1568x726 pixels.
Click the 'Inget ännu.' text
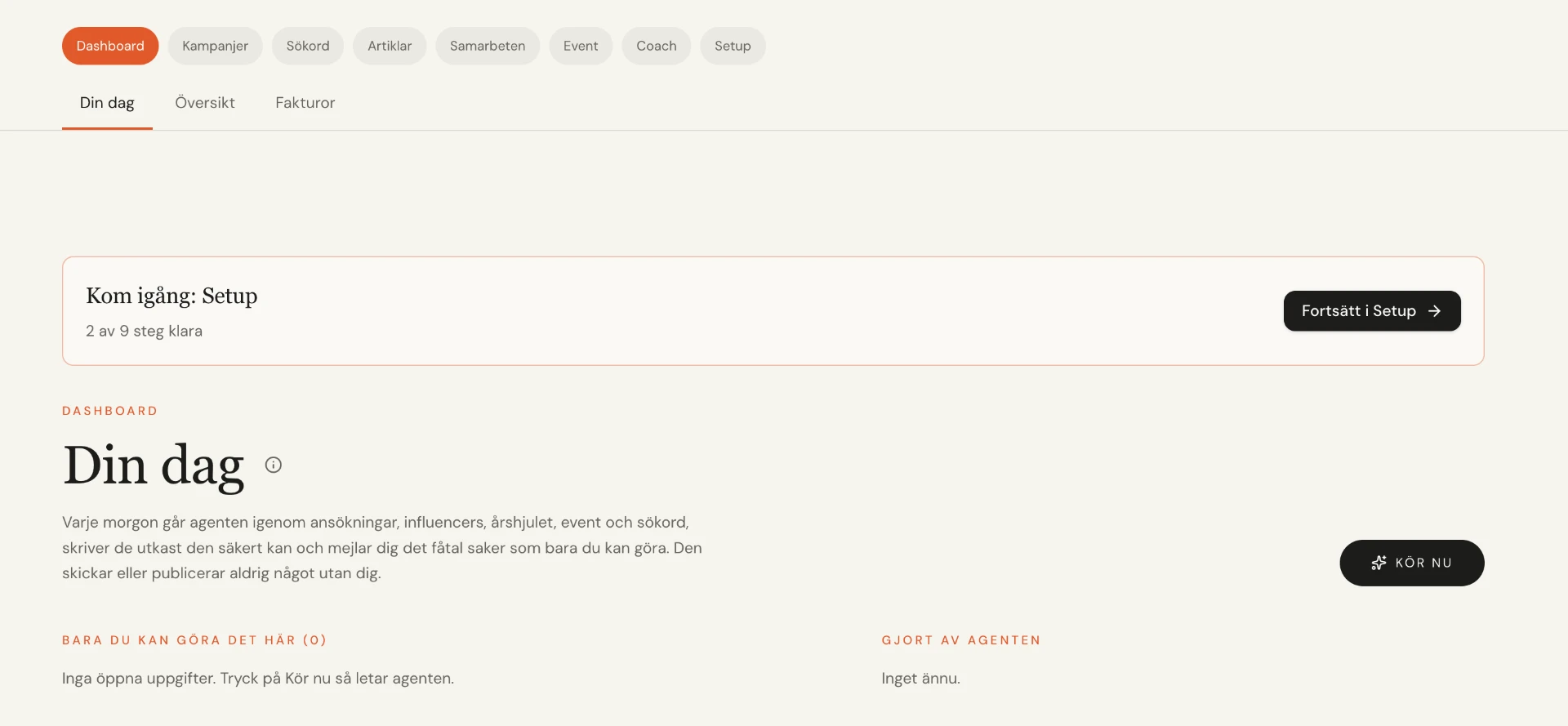[x=921, y=678]
